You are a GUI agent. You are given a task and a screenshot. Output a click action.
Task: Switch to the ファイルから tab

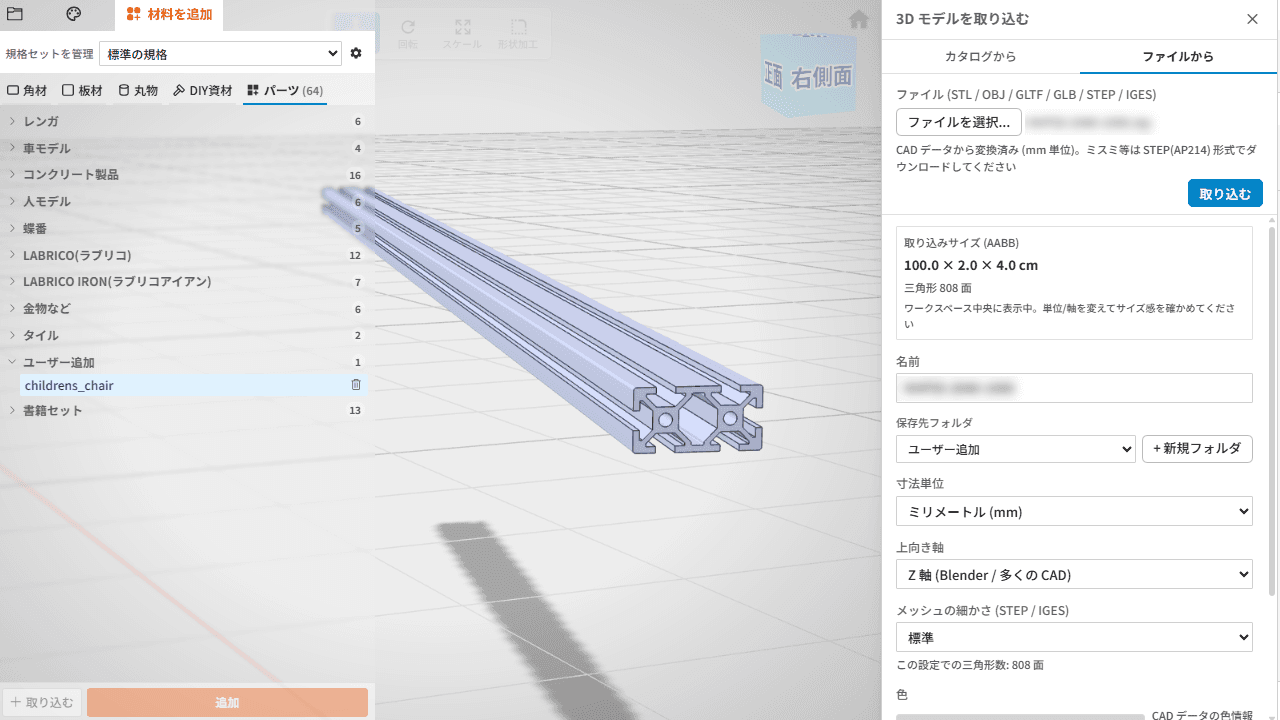click(x=1178, y=56)
